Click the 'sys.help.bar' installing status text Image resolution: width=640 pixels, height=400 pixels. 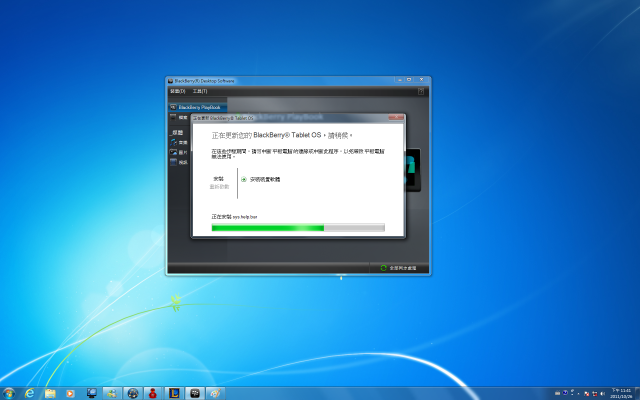point(234,217)
